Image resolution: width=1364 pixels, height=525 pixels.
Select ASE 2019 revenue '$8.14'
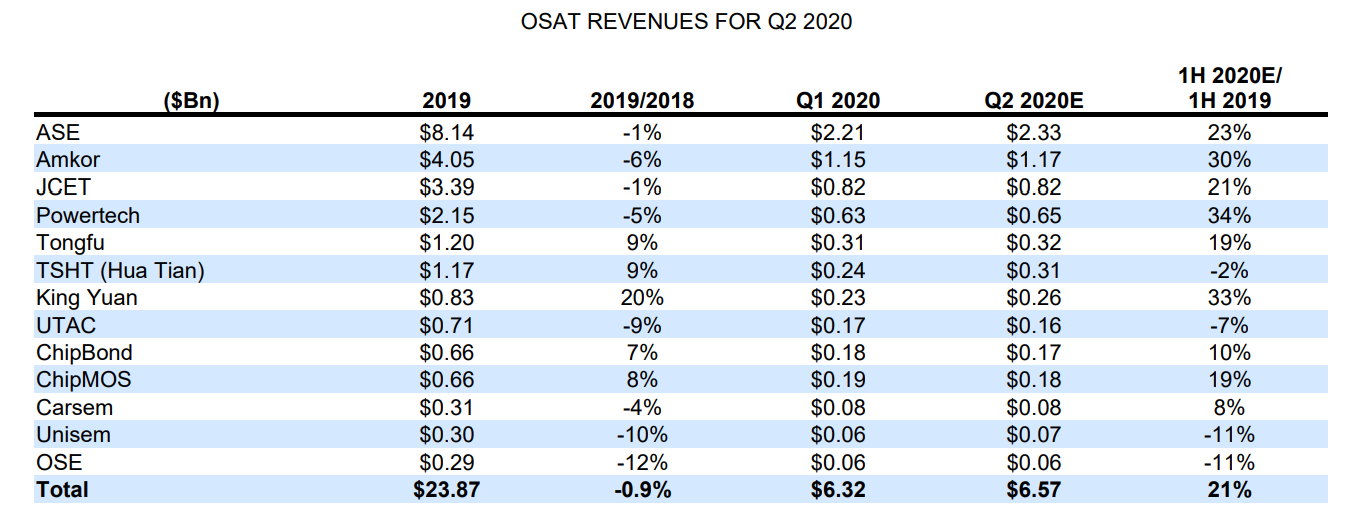[447, 132]
